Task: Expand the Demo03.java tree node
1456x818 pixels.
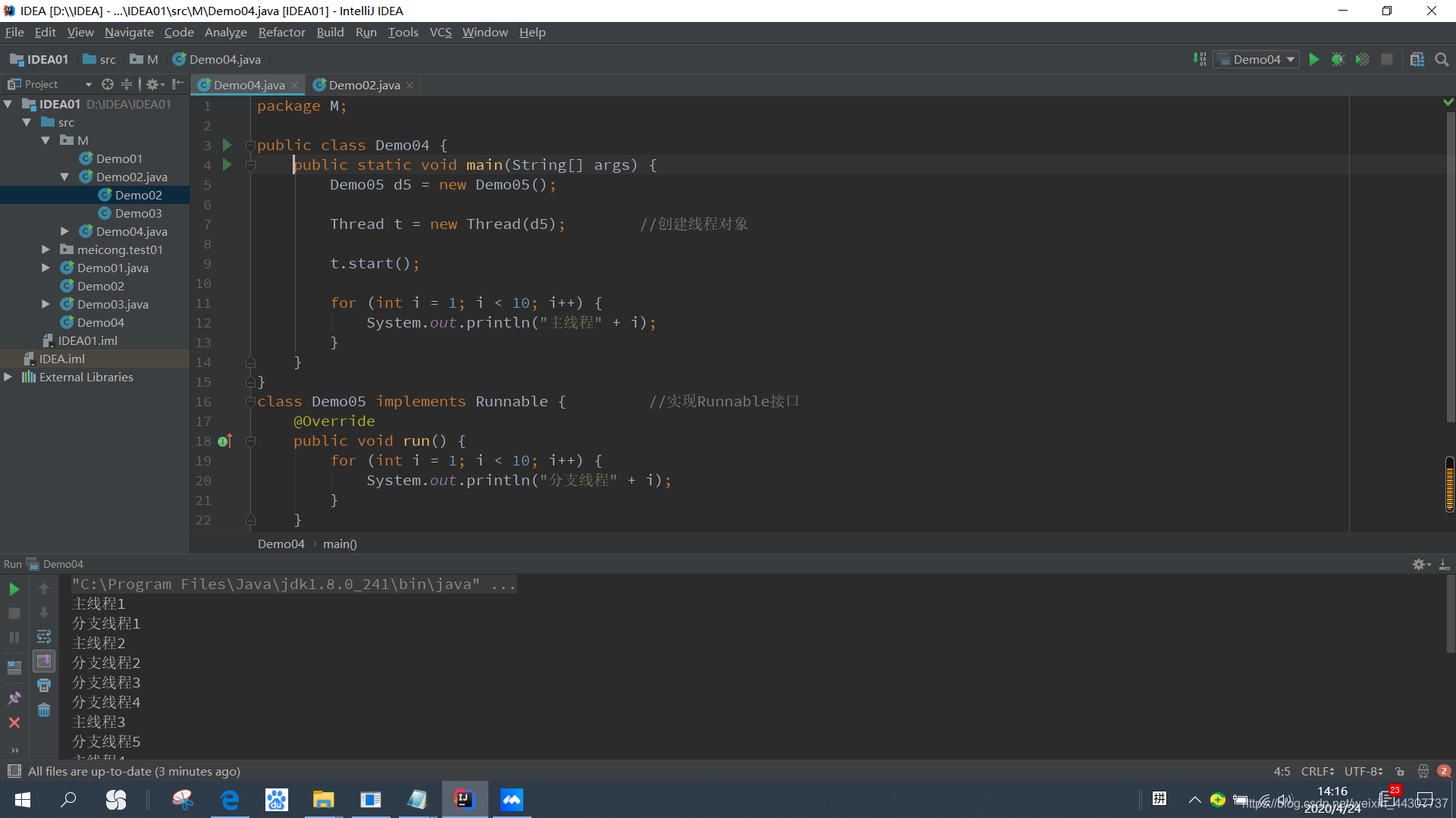Action: 46,304
